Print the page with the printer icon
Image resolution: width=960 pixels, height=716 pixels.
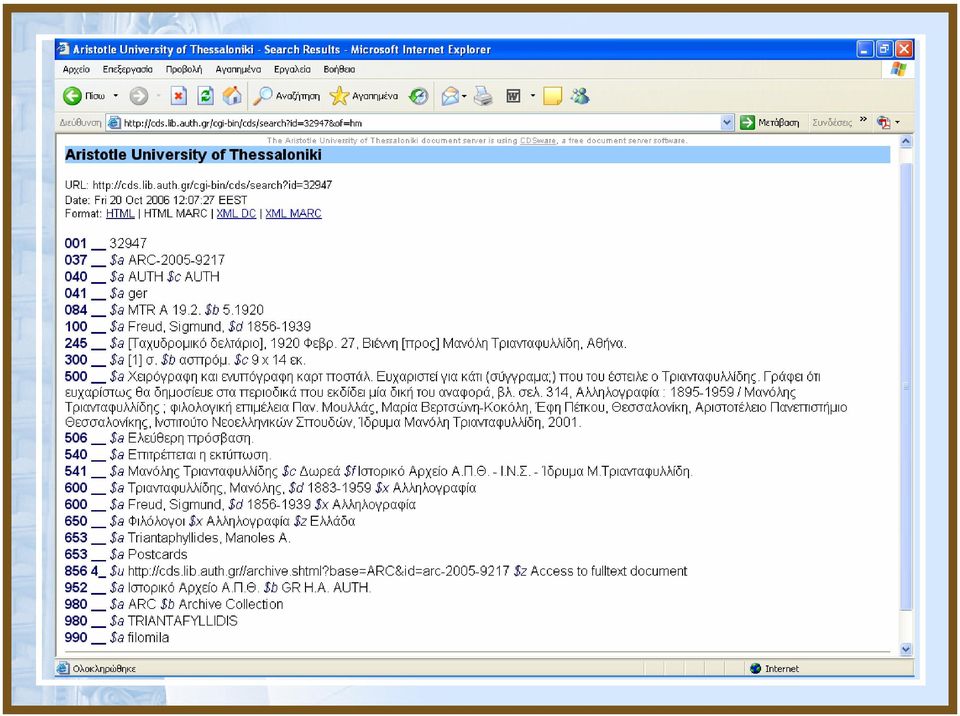pyautogui.click(x=483, y=96)
